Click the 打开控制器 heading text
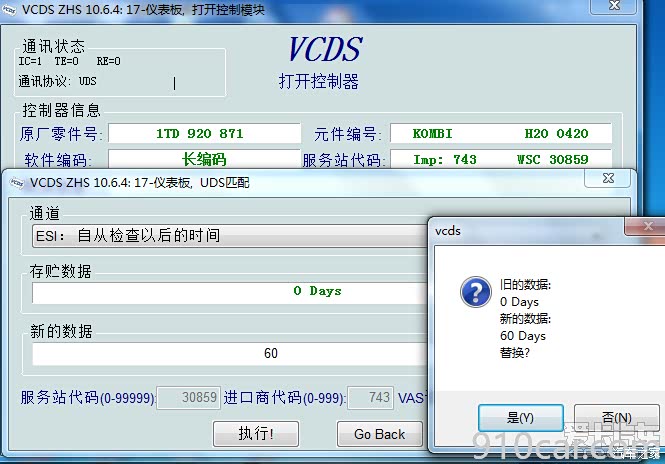 [x=319, y=81]
